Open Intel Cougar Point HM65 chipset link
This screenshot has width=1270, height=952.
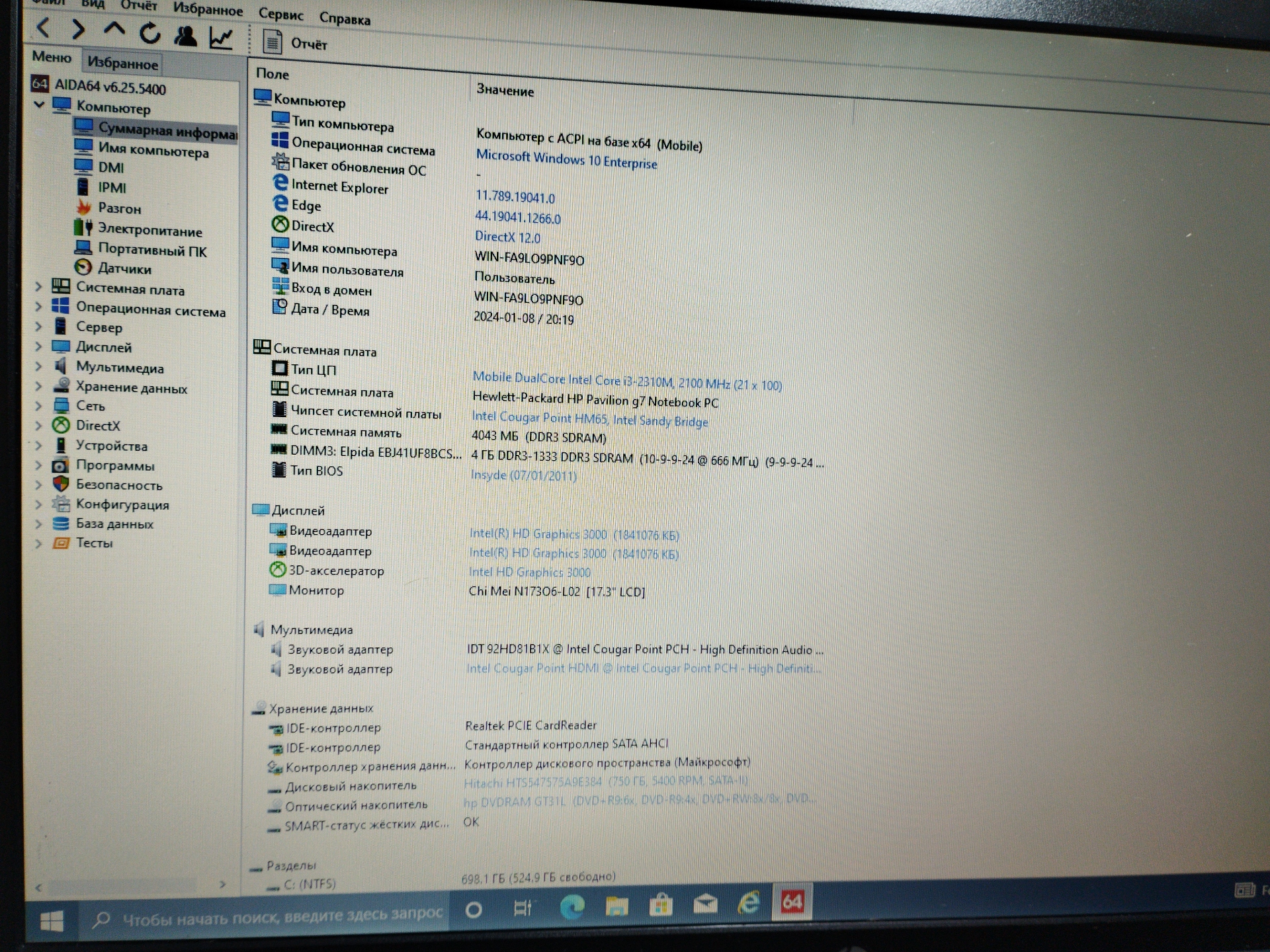tap(589, 418)
